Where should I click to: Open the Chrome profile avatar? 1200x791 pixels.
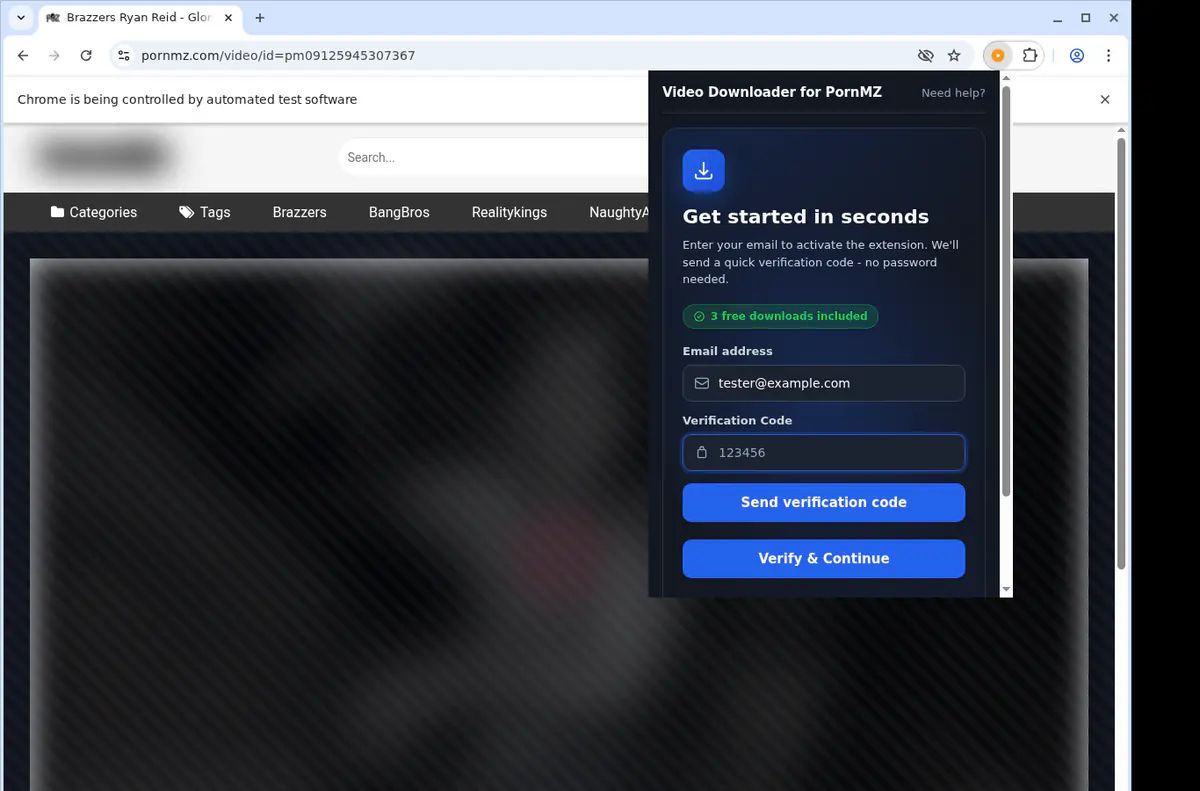click(x=1077, y=56)
